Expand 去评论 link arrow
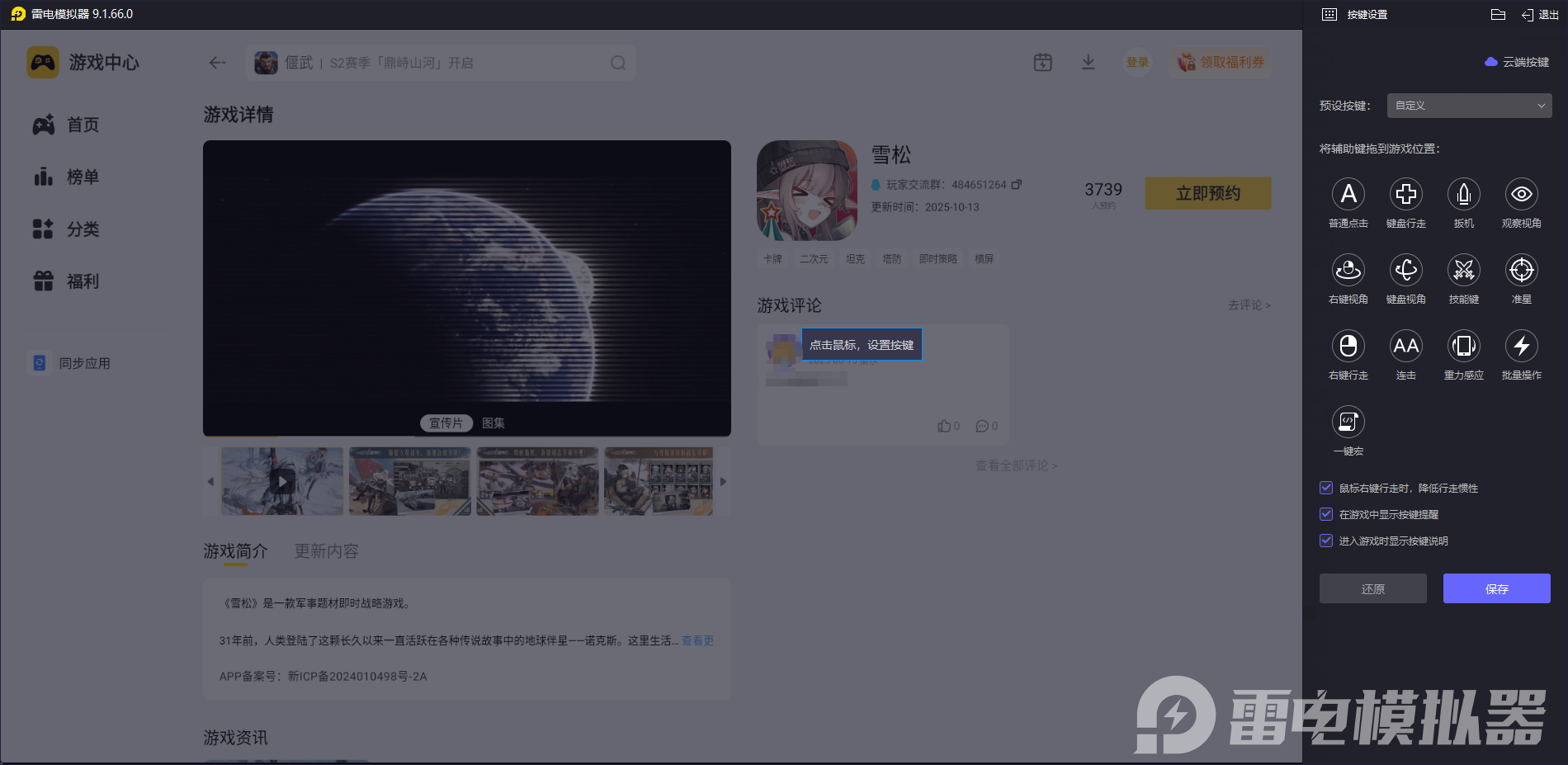Screen dimensions: 1568x765 pyautogui.click(x=1249, y=305)
